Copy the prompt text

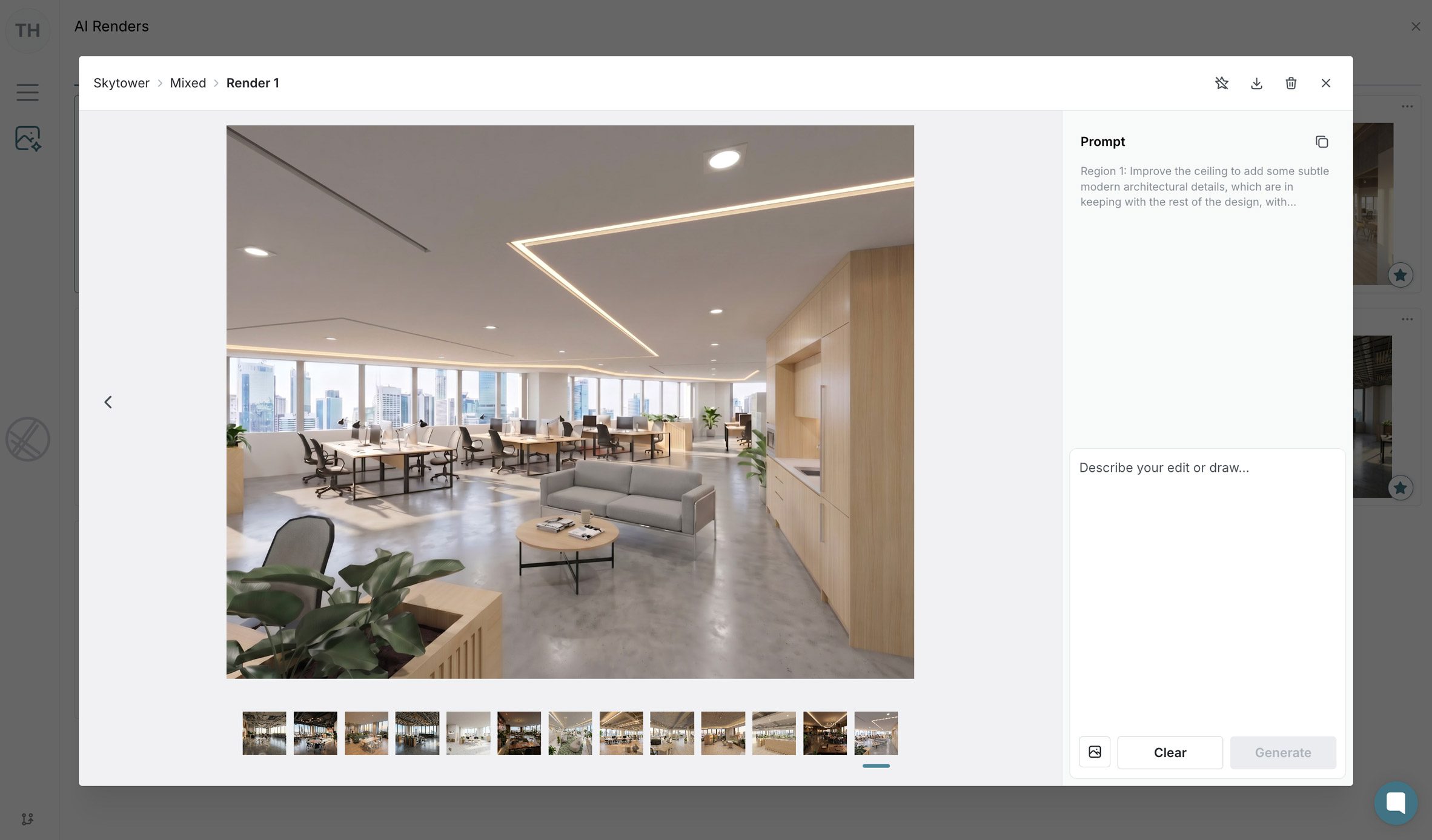coord(1322,142)
